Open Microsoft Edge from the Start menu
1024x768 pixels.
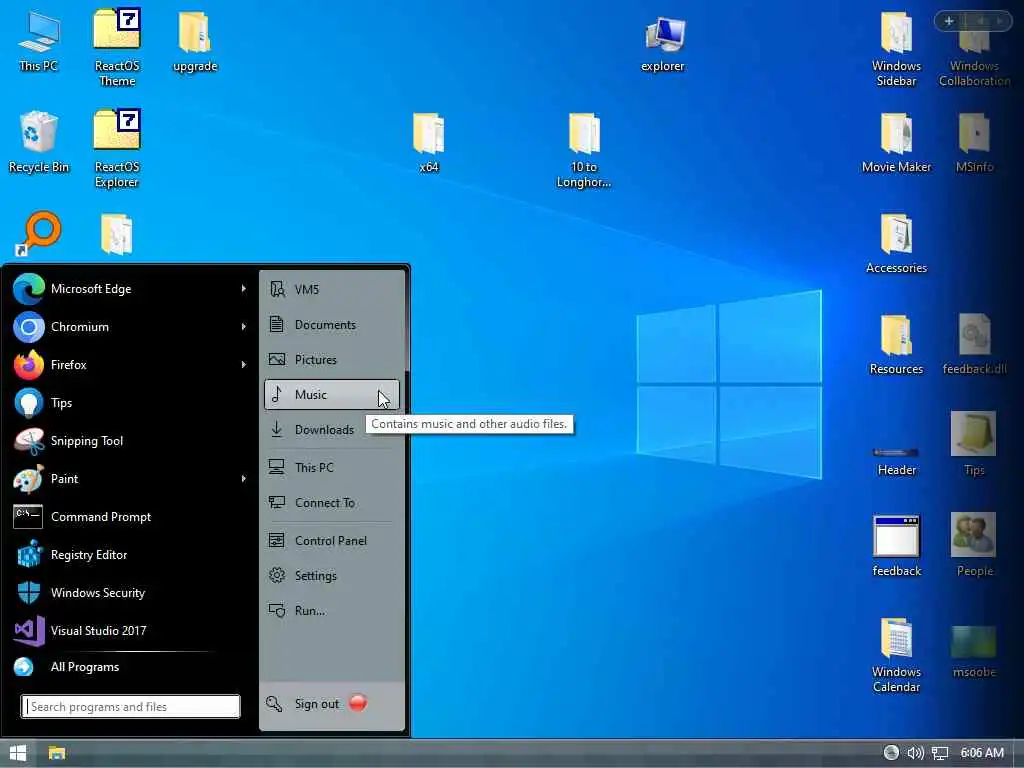pyautogui.click(x=129, y=289)
